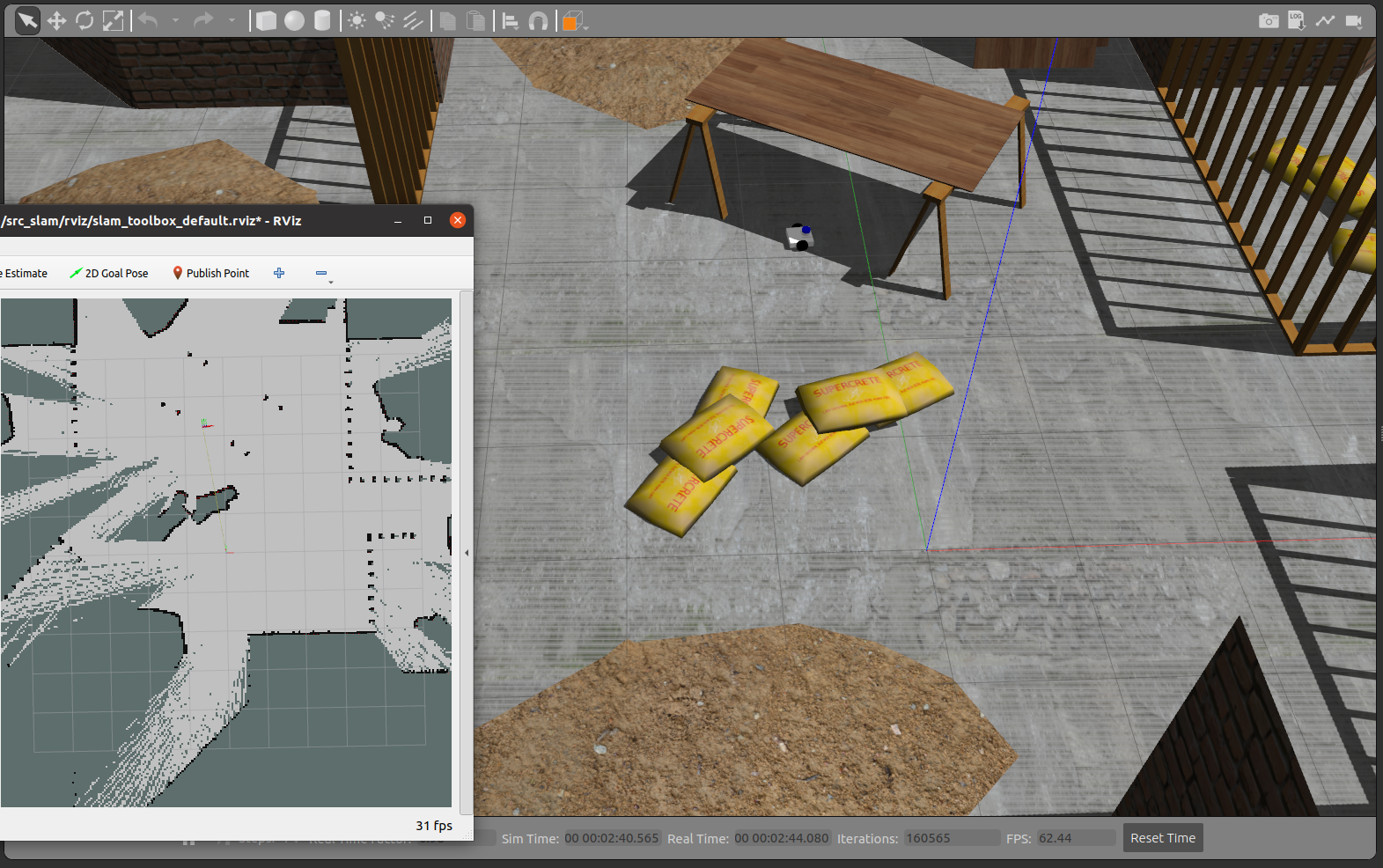
Task: Click the Redo arrow in Gazebo toolbar
Action: coord(203,19)
